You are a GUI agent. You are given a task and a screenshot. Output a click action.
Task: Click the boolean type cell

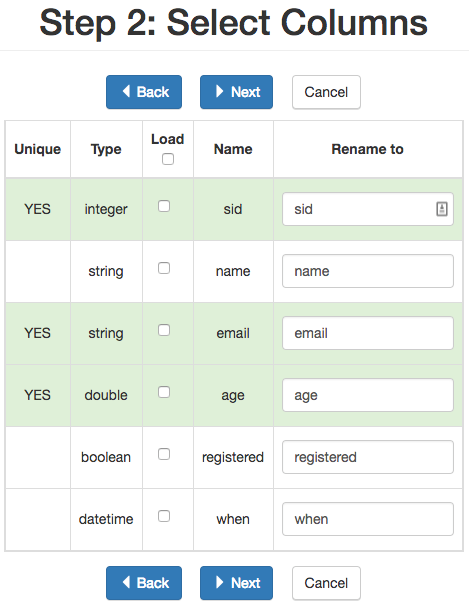pos(106,457)
